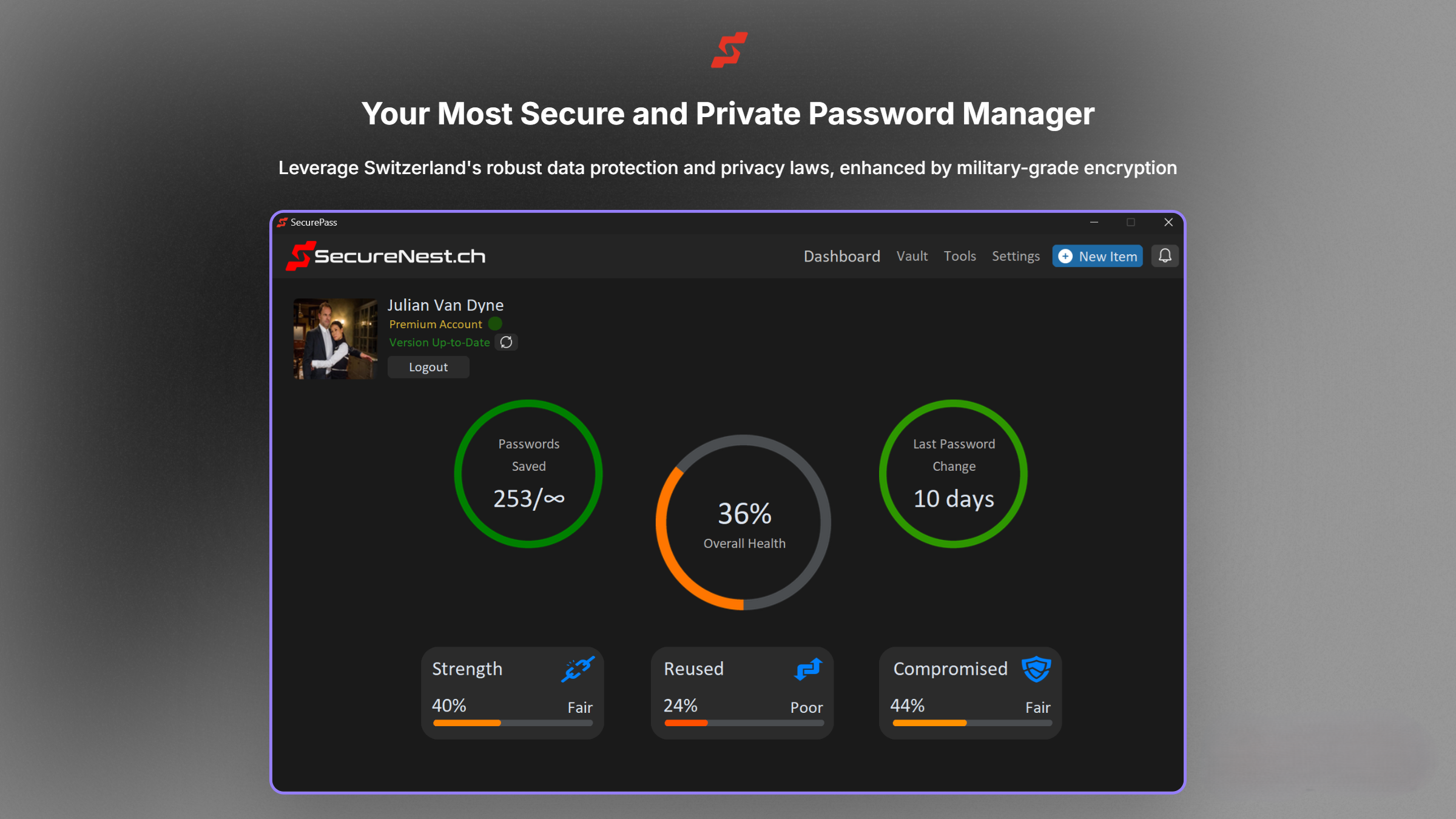Click the Reused 24% progress bar
The height and width of the screenshot is (819, 1456).
pos(744,723)
